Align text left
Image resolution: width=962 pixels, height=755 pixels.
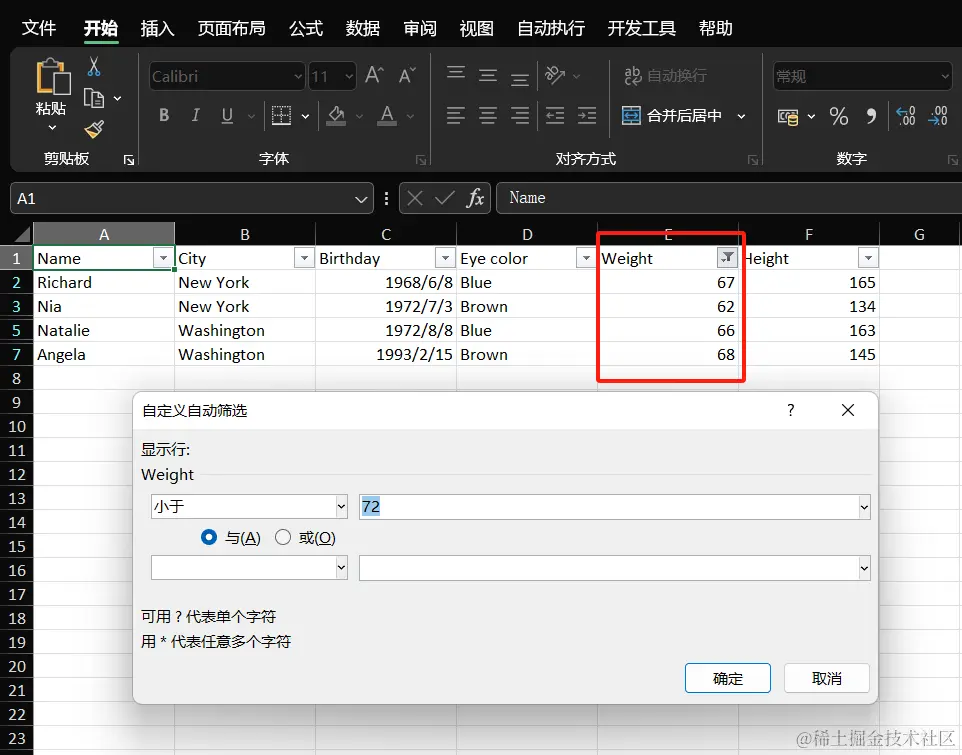pos(456,115)
